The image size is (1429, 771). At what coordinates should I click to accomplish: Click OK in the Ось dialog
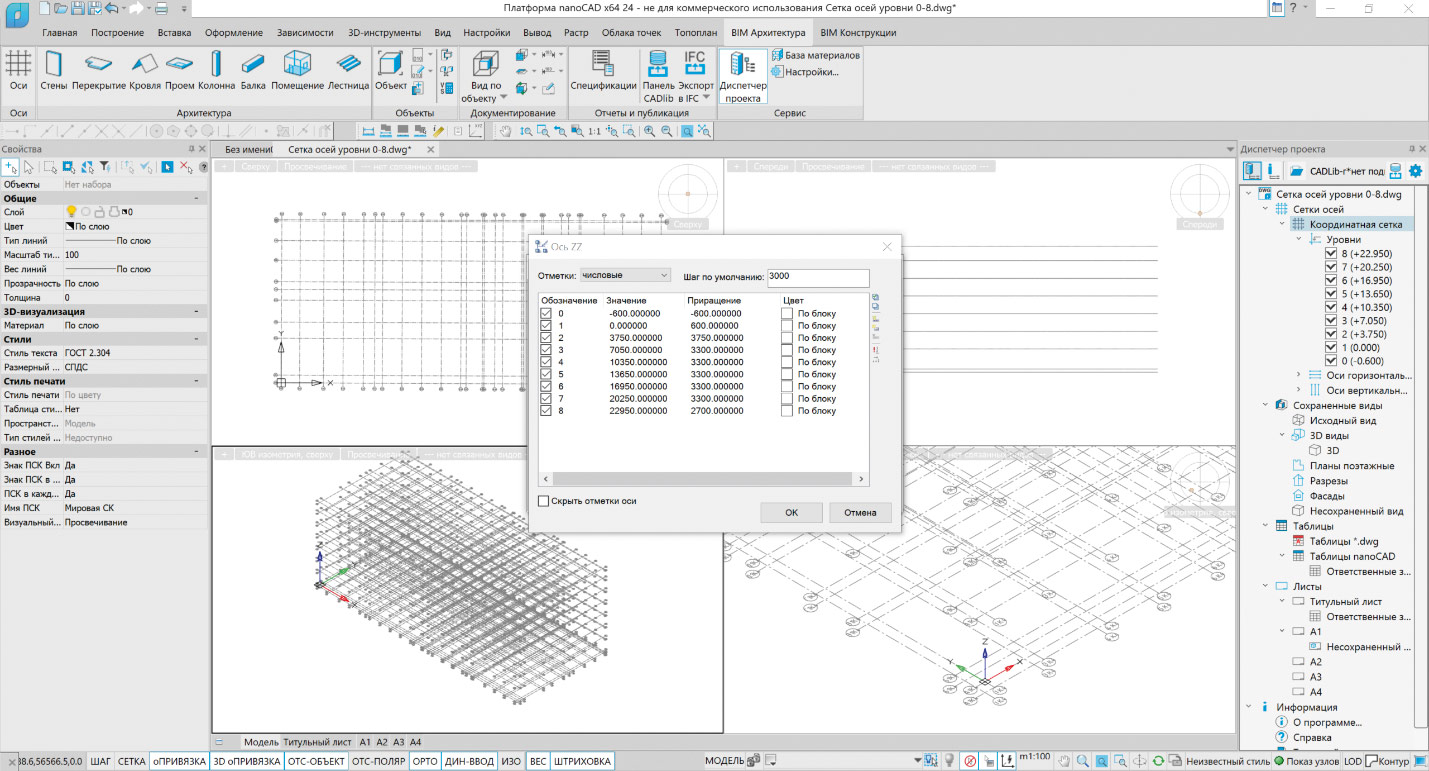pos(791,512)
